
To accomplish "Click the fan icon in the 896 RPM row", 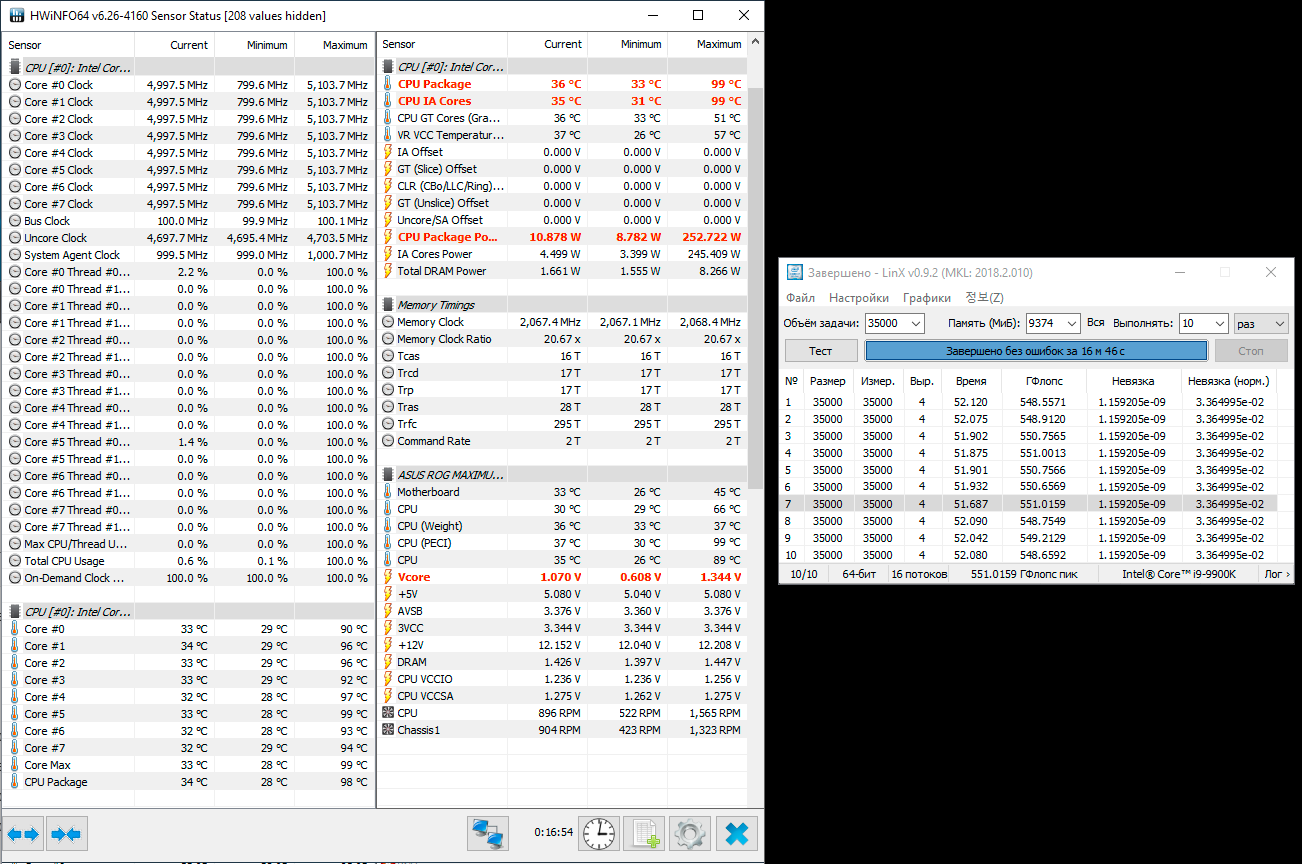I will click(x=388, y=713).
